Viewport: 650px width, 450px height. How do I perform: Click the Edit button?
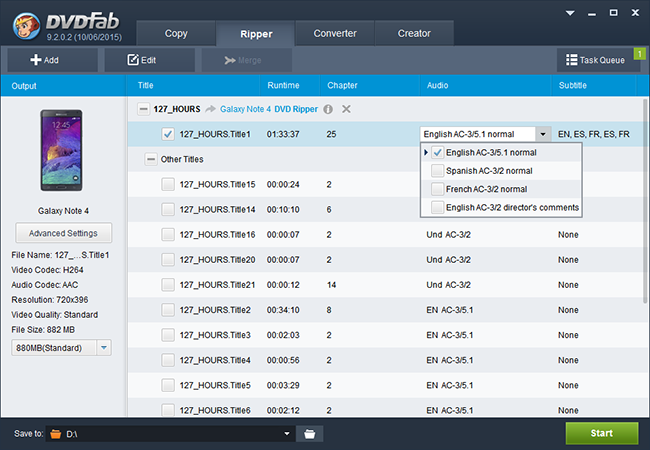click(150, 60)
